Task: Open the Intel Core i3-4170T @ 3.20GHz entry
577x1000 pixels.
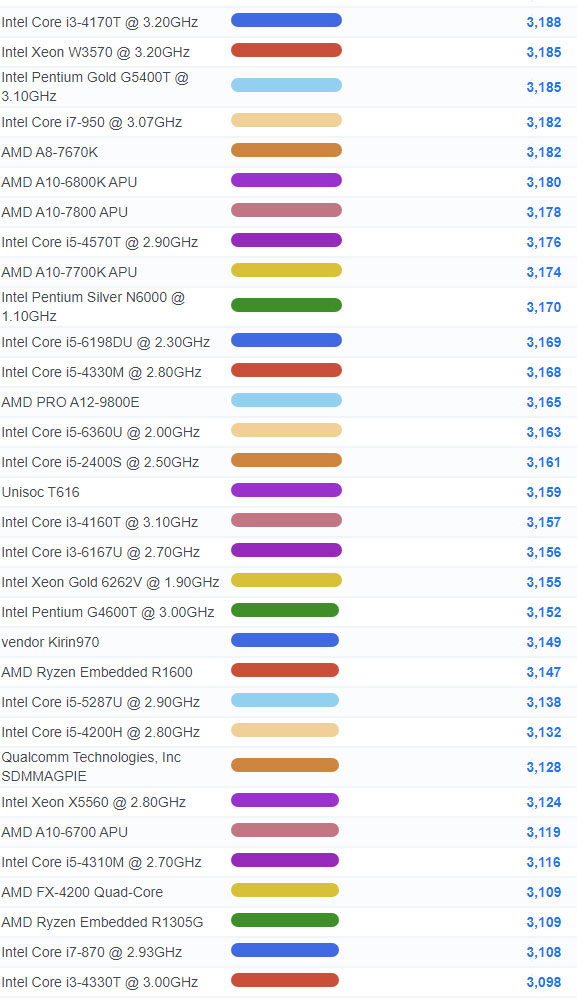Action: (x=99, y=22)
